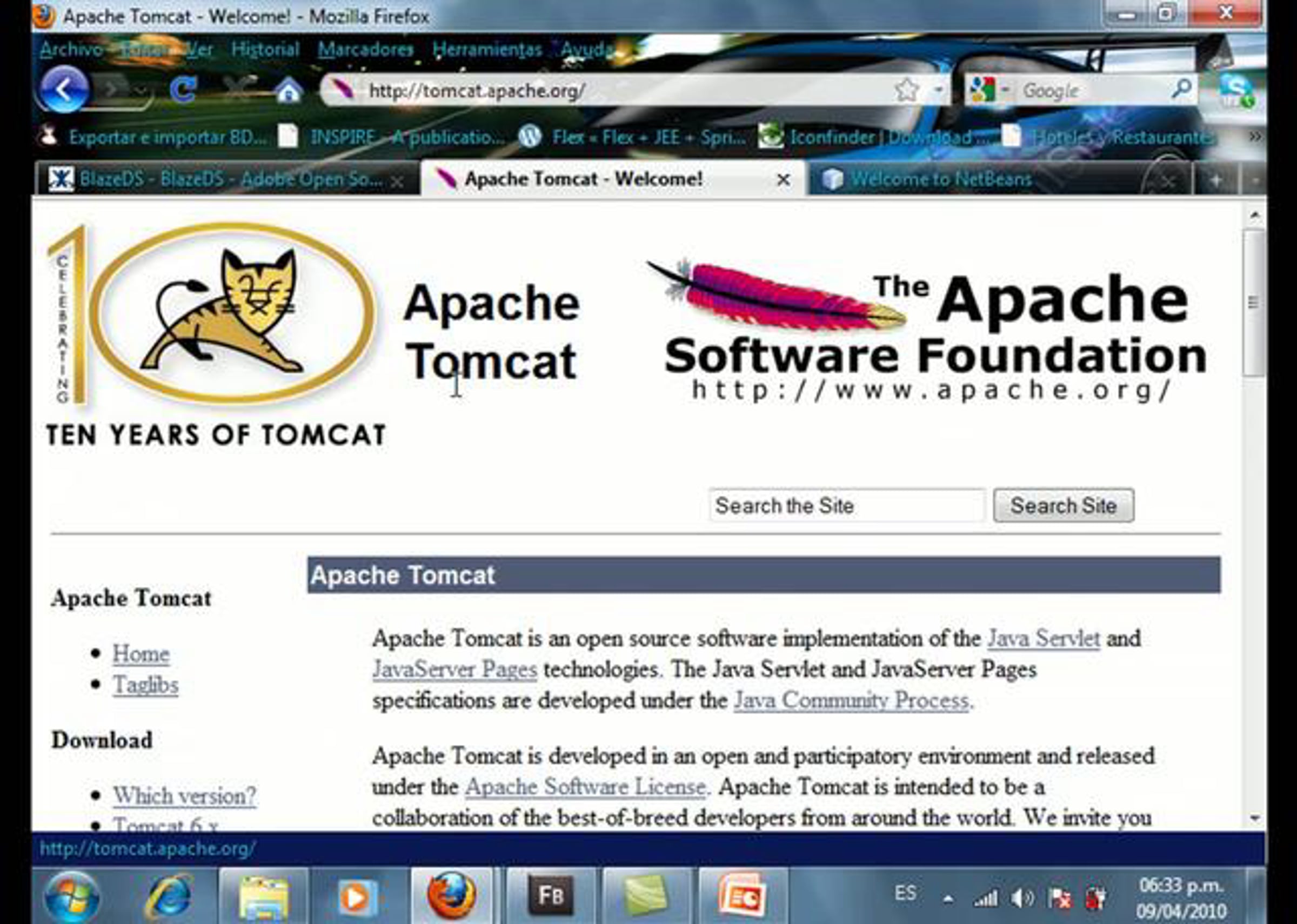Screen dimensions: 1297x924
Task: Focus the 'Search the Site' input field
Action: click(847, 505)
